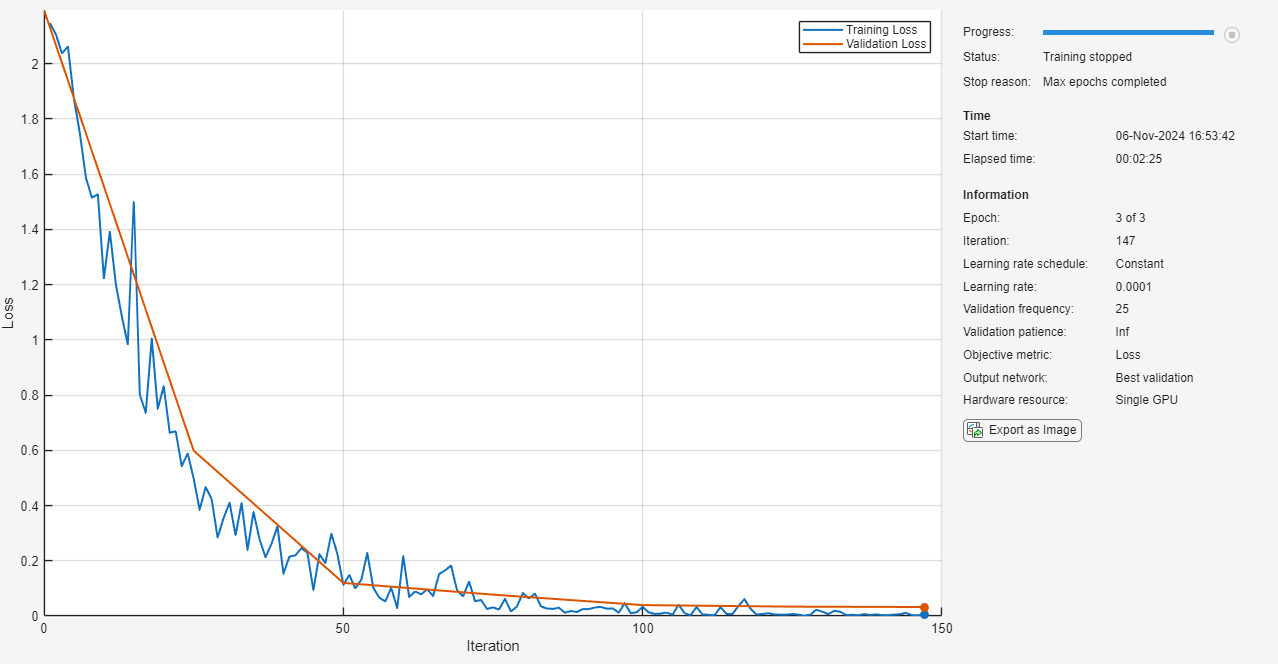
Task: Toggle Training Loss legend entry
Action: point(881,30)
